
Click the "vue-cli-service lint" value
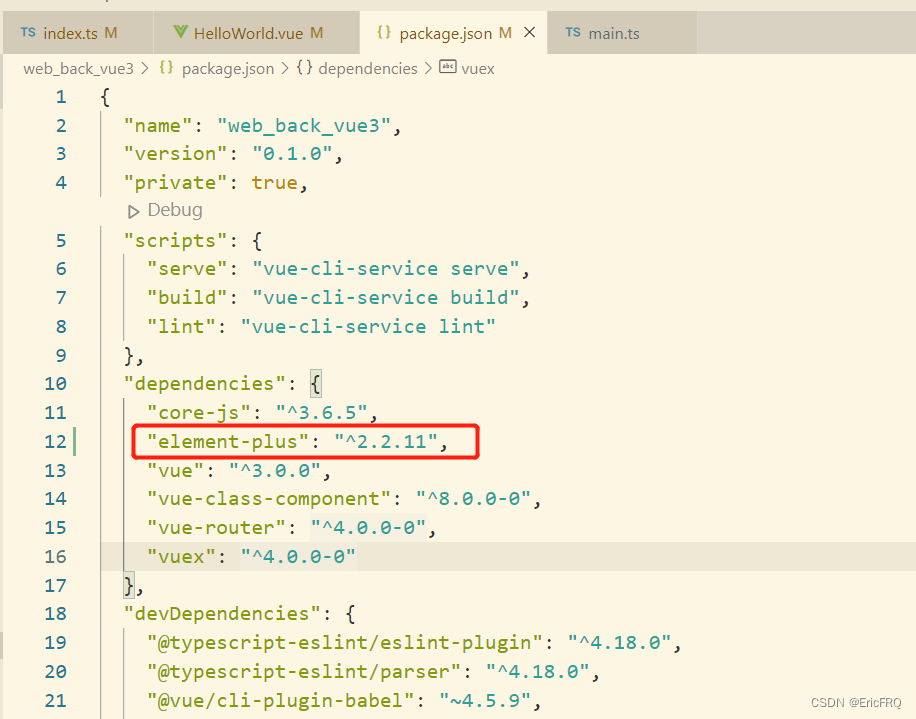tap(368, 326)
